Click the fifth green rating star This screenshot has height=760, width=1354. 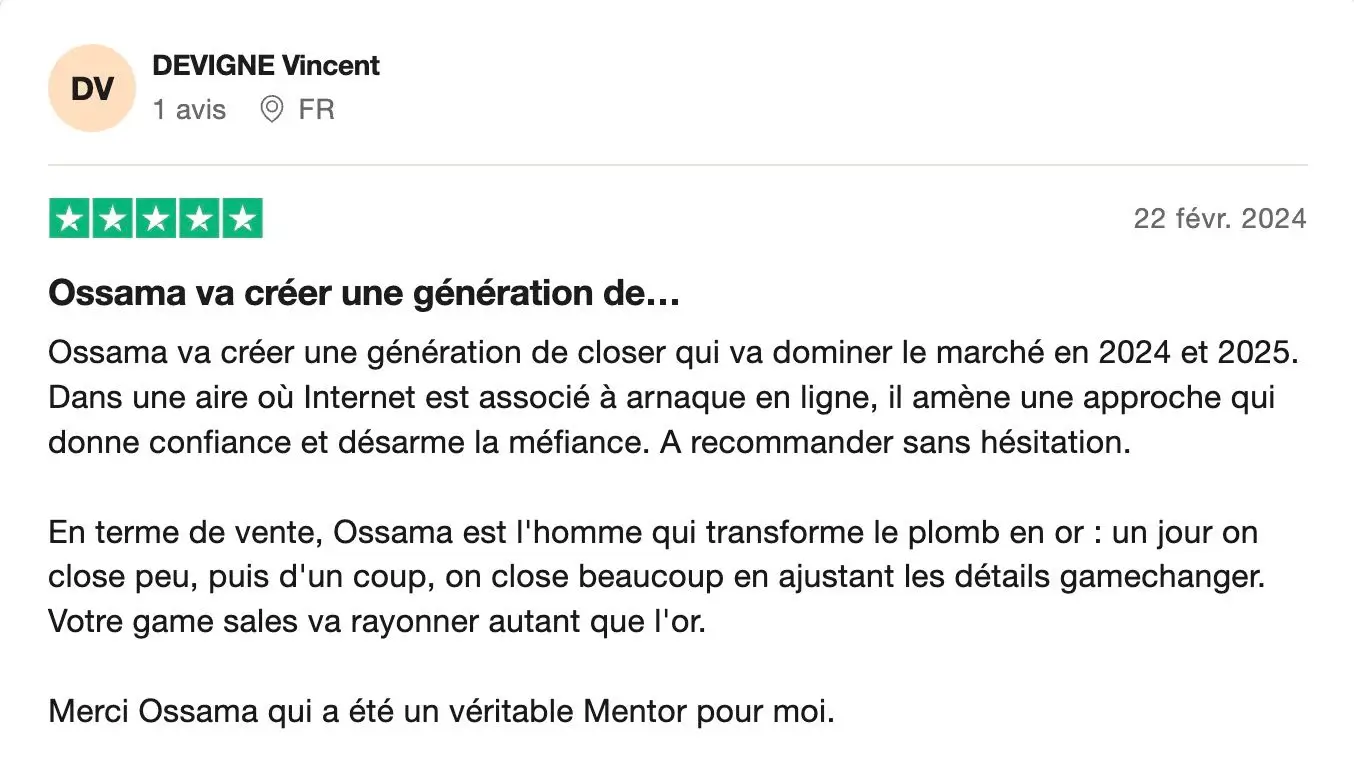(242, 219)
